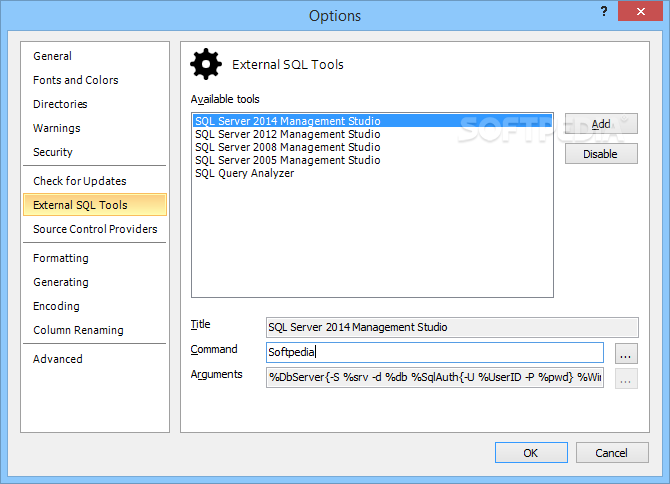Image resolution: width=670 pixels, height=484 pixels.
Task: Click the gear icon beside External SQL Tools
Action: [x=206, y=64]
